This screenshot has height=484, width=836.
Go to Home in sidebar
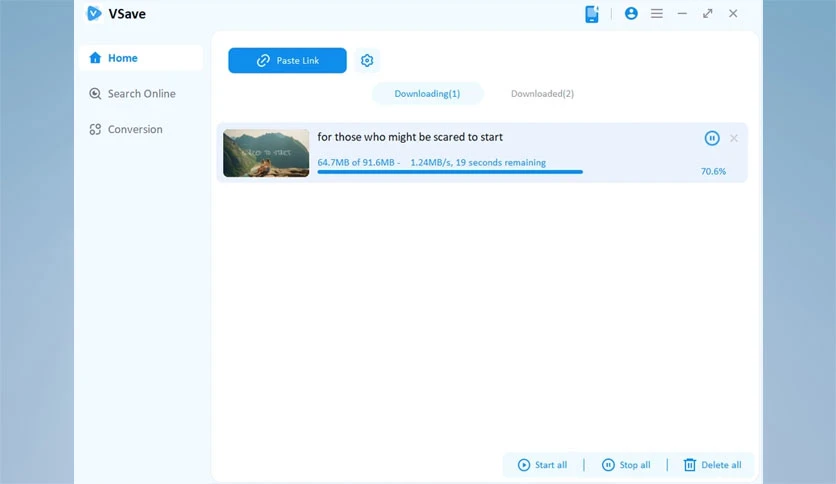(x=141, y=58)
